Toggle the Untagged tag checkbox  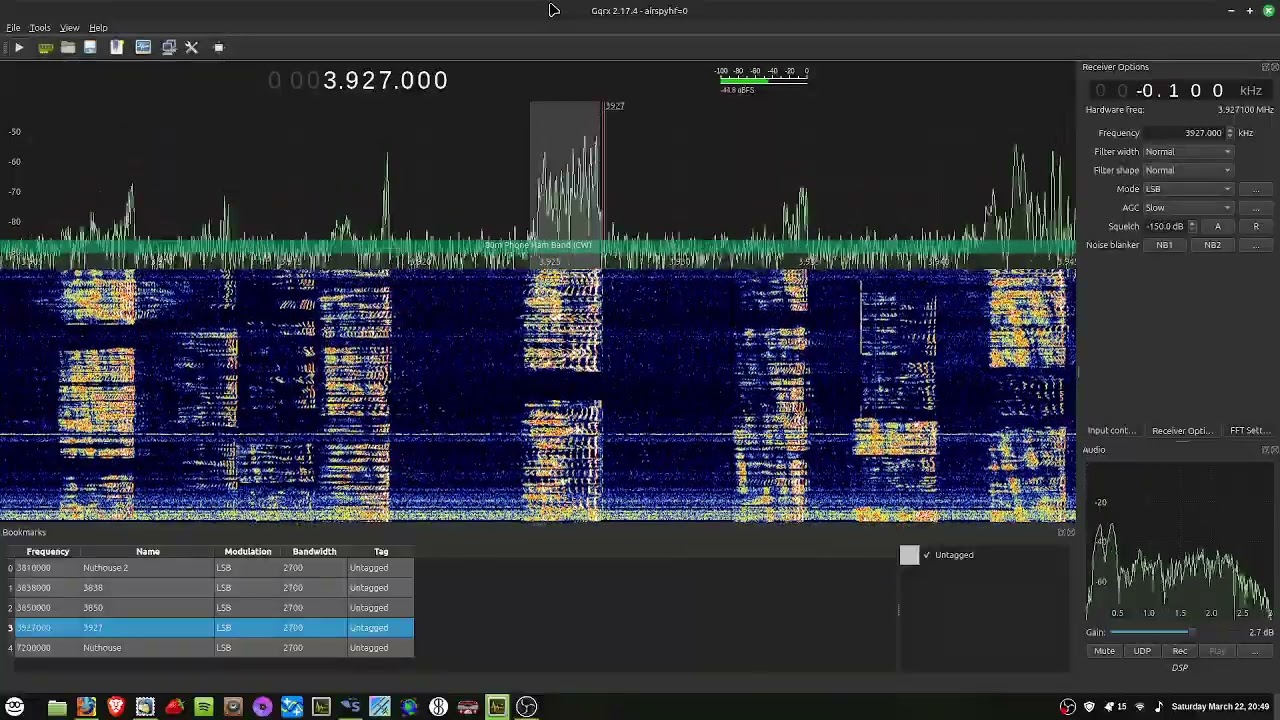click(927, 555)
